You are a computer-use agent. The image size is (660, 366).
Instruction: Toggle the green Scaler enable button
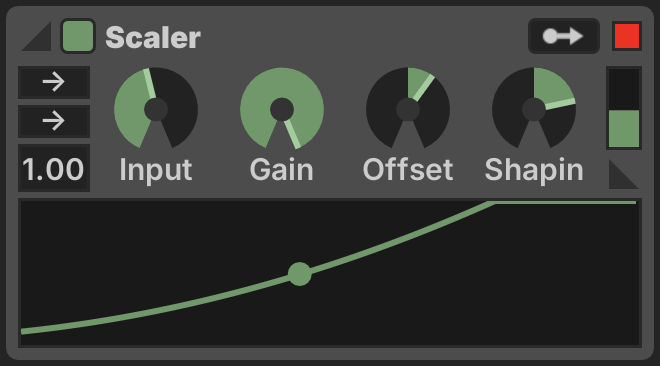pyautogui.click(x=78, y=36)
